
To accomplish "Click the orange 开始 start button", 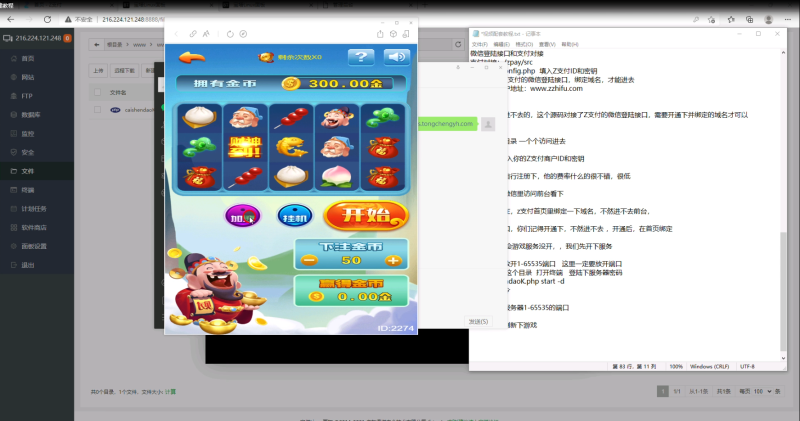I will click(366, 215).
